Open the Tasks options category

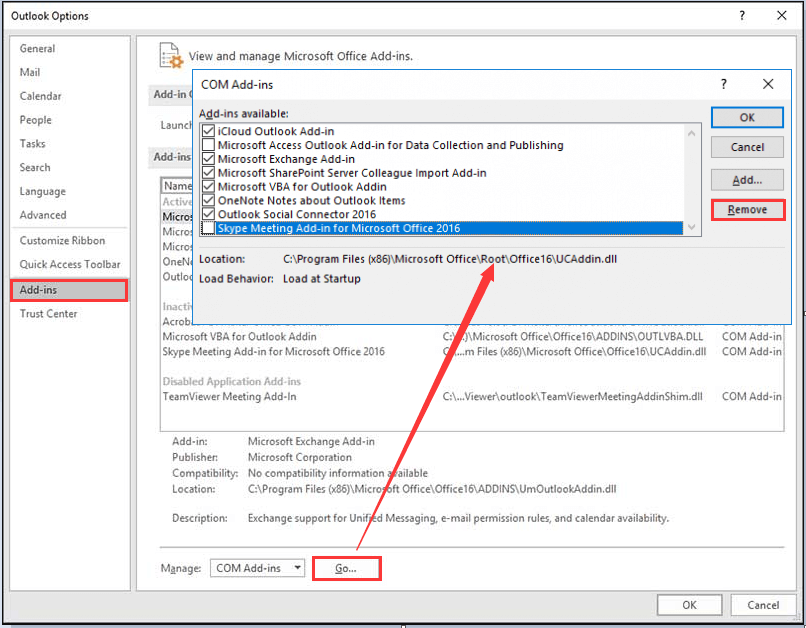(x=32, y=143)
